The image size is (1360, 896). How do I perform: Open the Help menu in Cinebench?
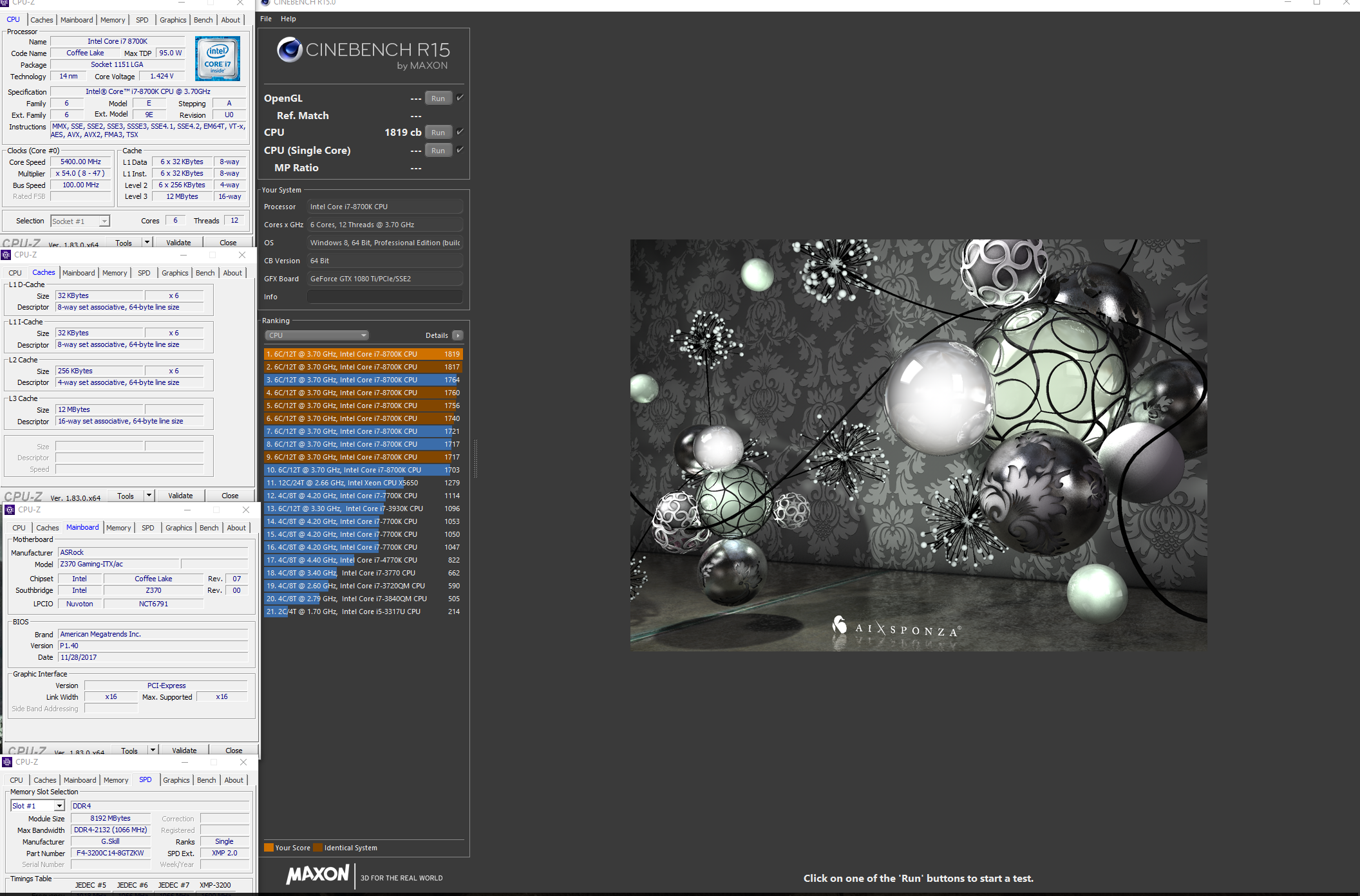(288, 19)
